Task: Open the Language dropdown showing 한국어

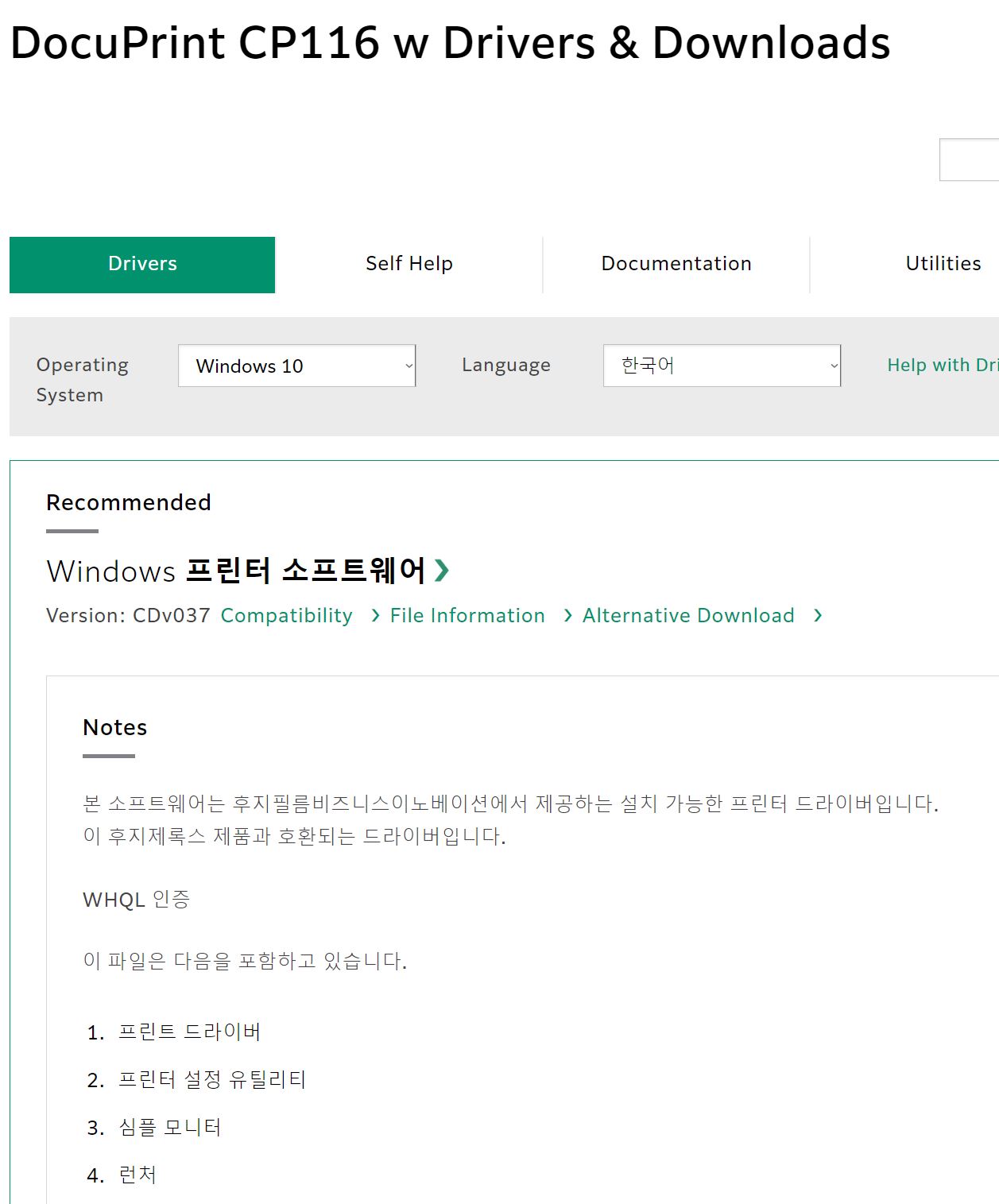Action: click(722, 366)
